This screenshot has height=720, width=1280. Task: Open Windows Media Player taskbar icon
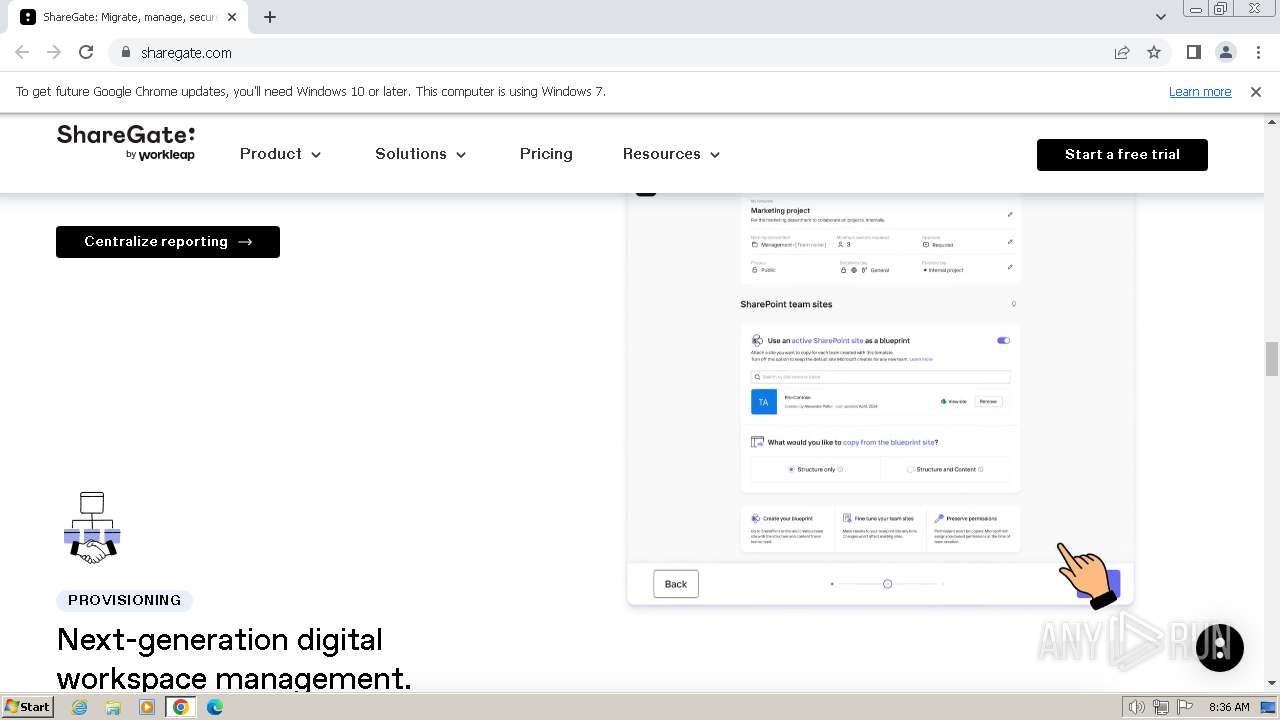(x=147, y=707)
